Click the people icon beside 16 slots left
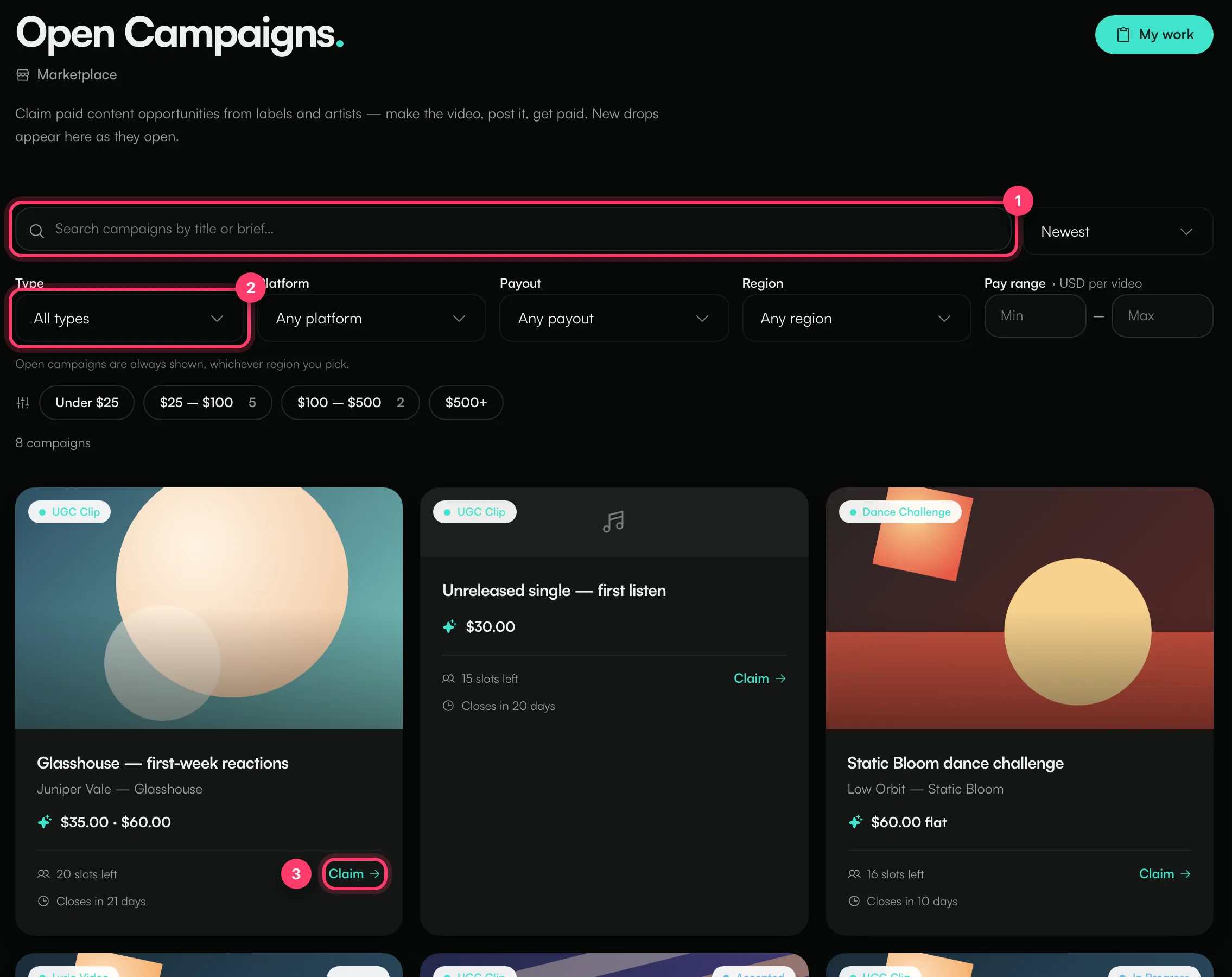1232x977 pixels. [854, 873]
